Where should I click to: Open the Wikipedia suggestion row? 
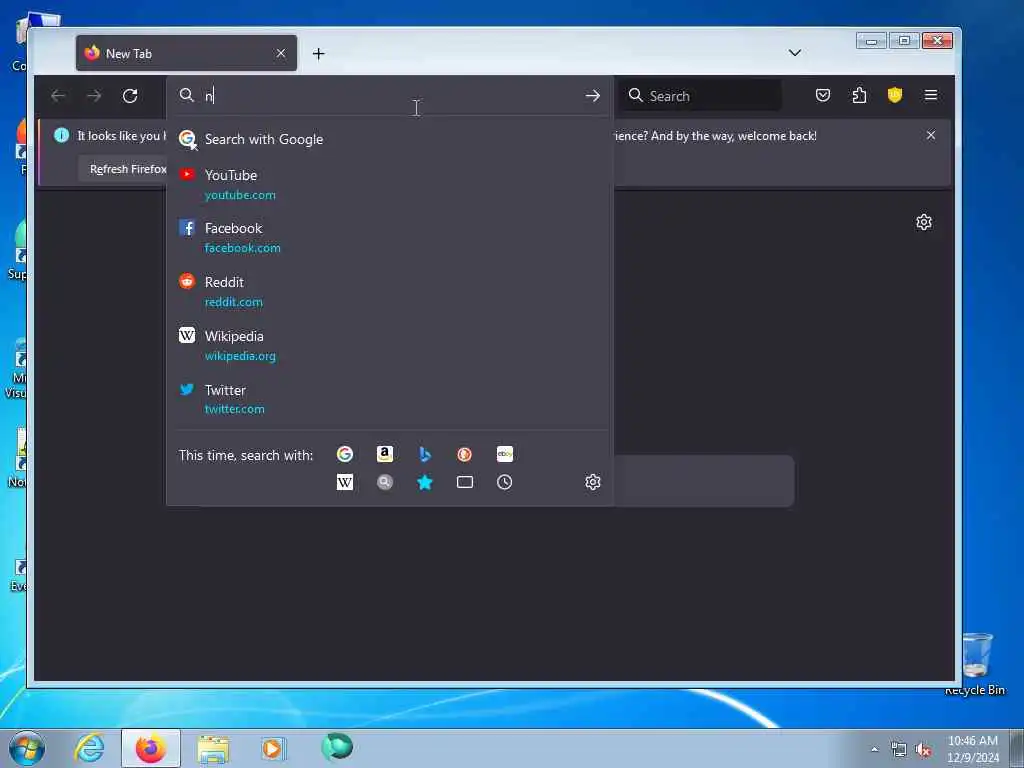pyautogui.click(x=390, y=345)
